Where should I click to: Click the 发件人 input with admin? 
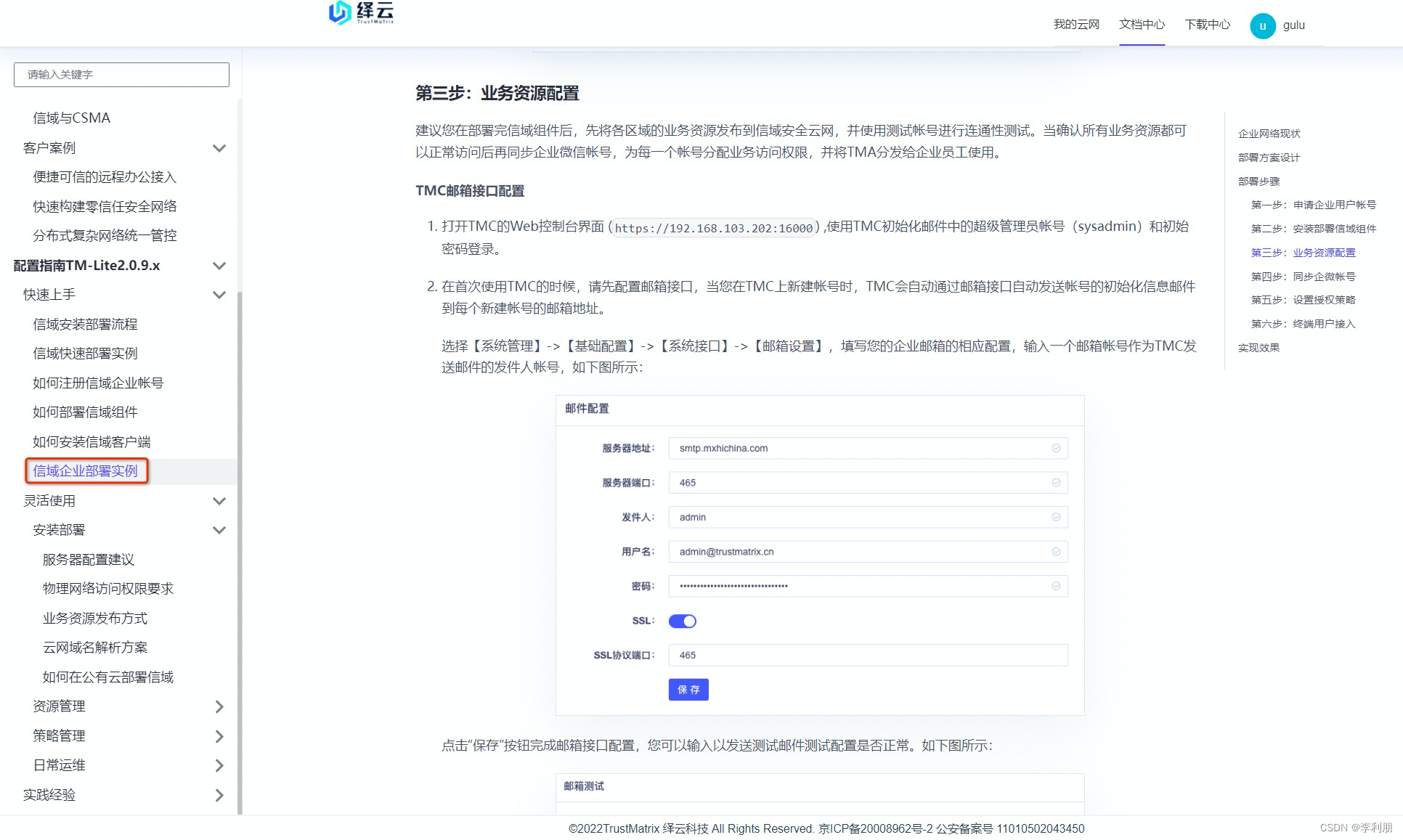click(x=868, y=517)
